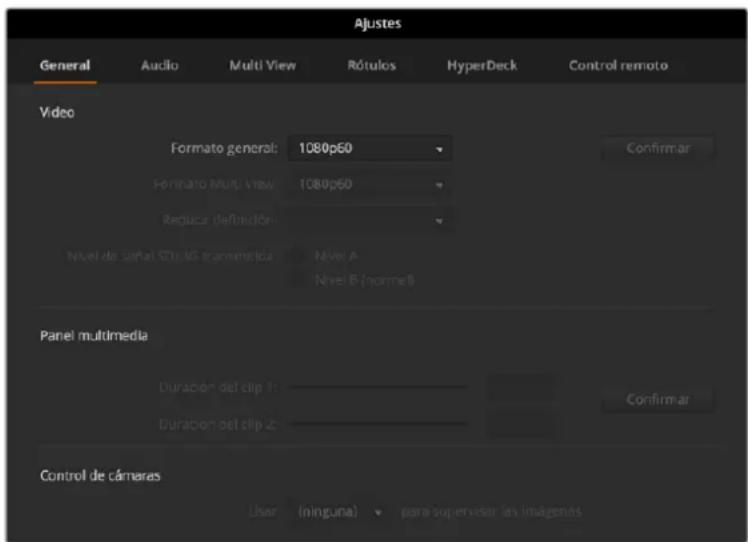Screen dimensions: 748x542
Task: Open the Formato Multi View dropdown
Action: [x=369, y=184]
